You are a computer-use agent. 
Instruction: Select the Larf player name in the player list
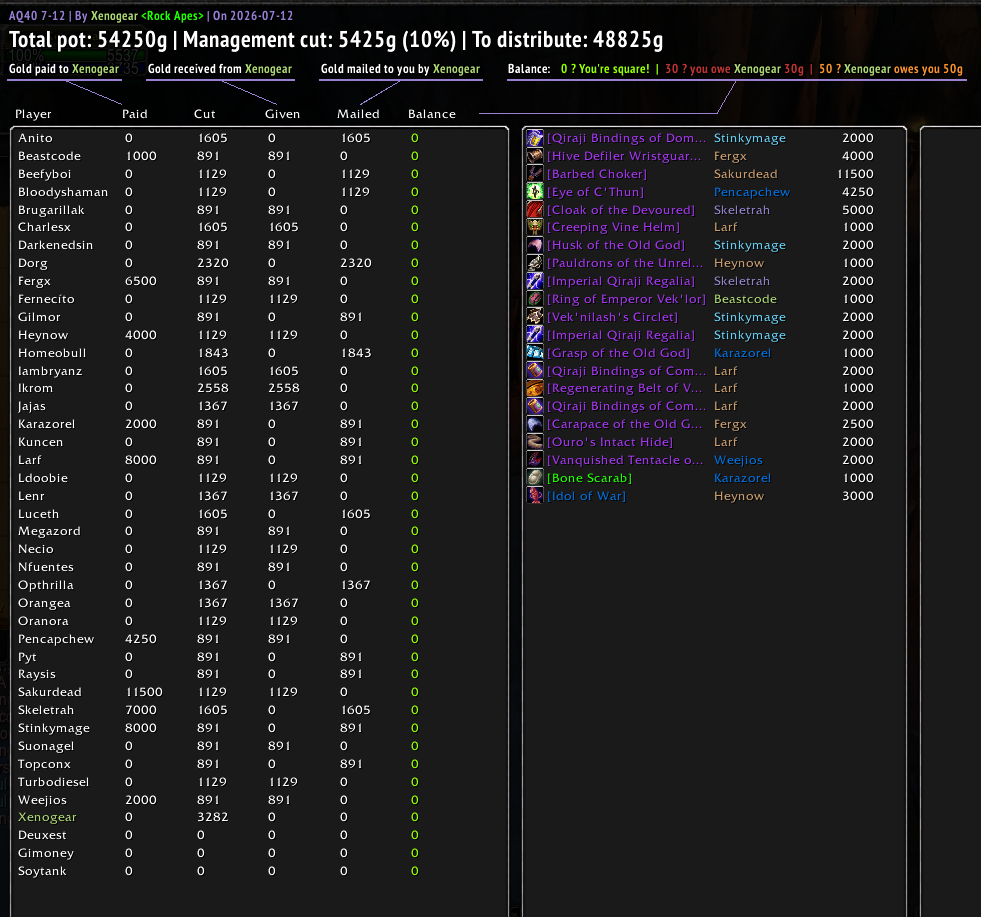tap(29, 460)
